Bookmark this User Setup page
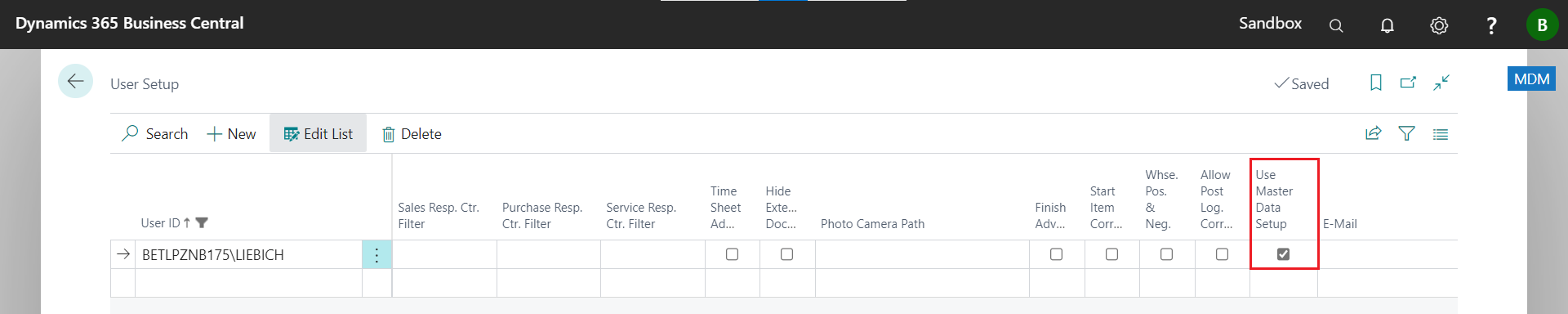The image size is (1568, 314). tap(1376, 83)
